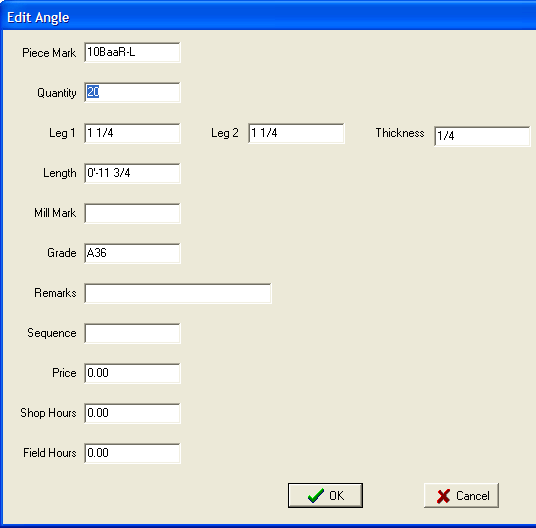Confirm the angle edits with OK
536x528 pixels.
pos(325,496)
